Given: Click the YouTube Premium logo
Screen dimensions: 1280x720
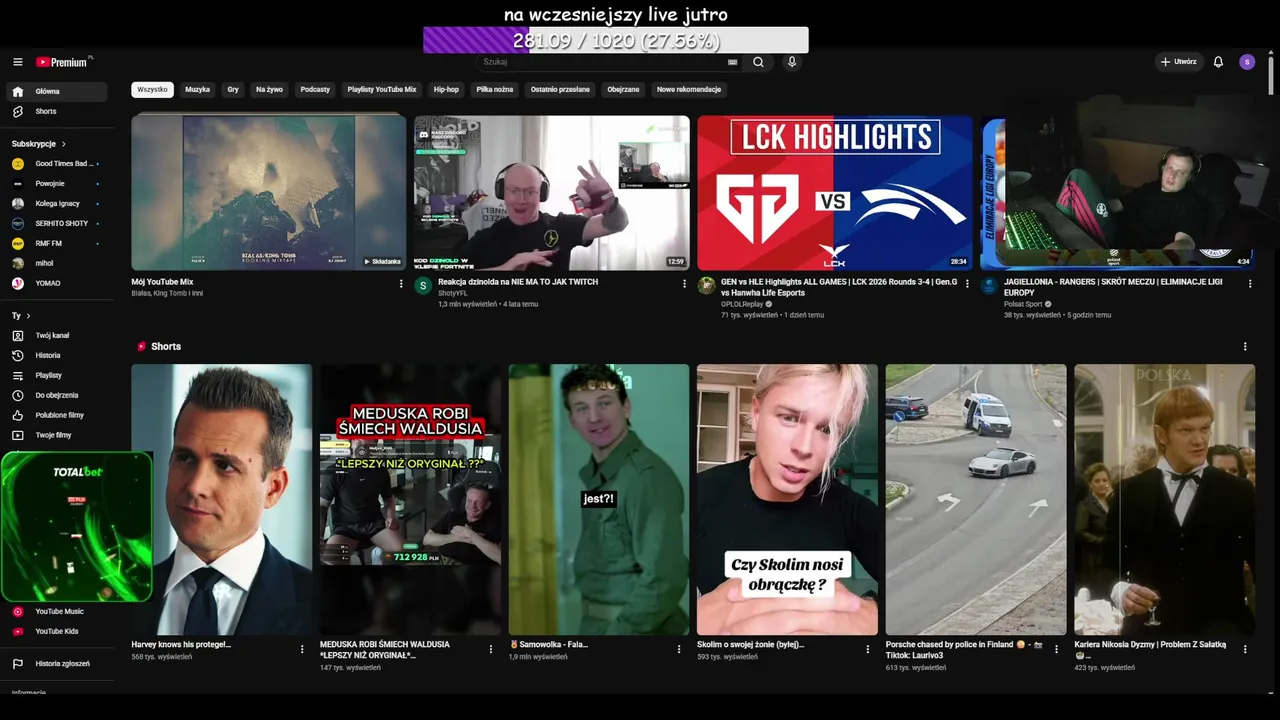Looking at the screenshot, I should click(x=64, y=62).
